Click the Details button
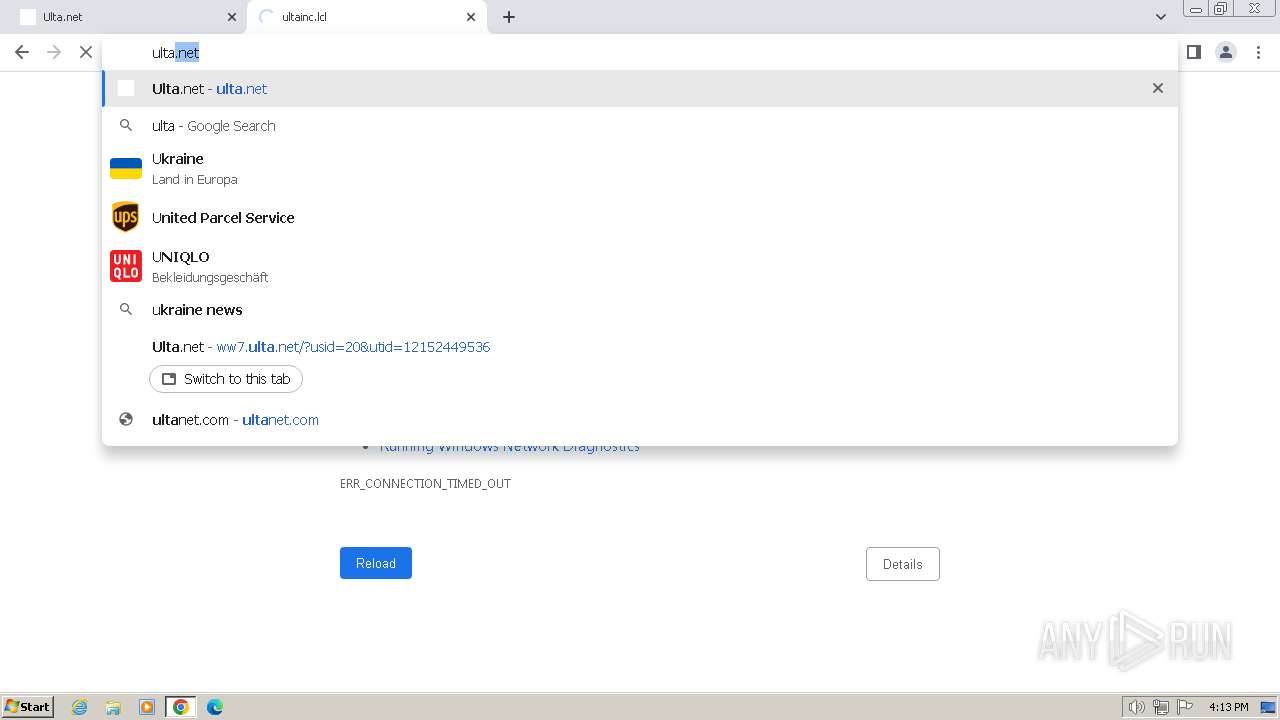 tap(903, 564)
